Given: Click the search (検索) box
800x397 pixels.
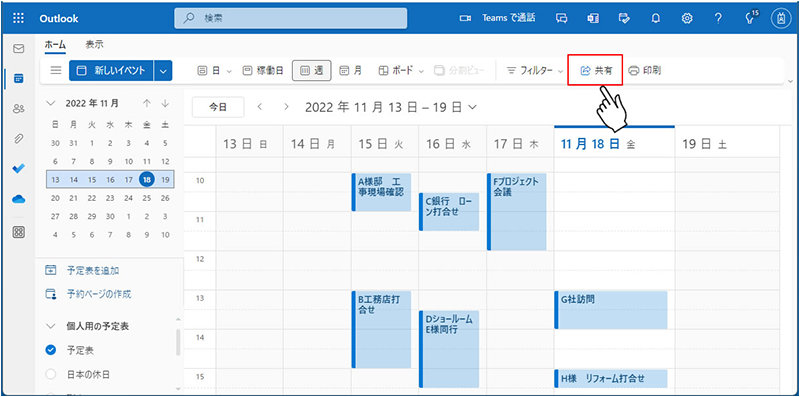Looking at the screenshot, I should (291, 18).
